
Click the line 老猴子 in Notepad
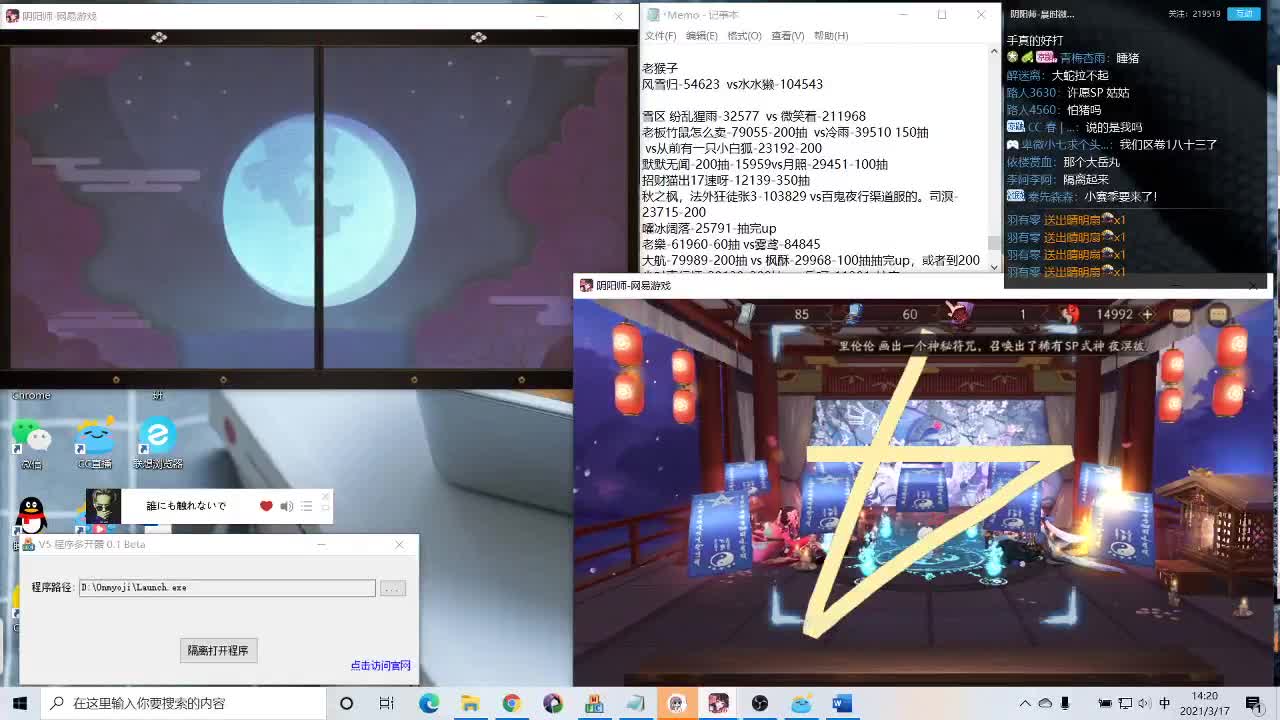tap(660, 68)
